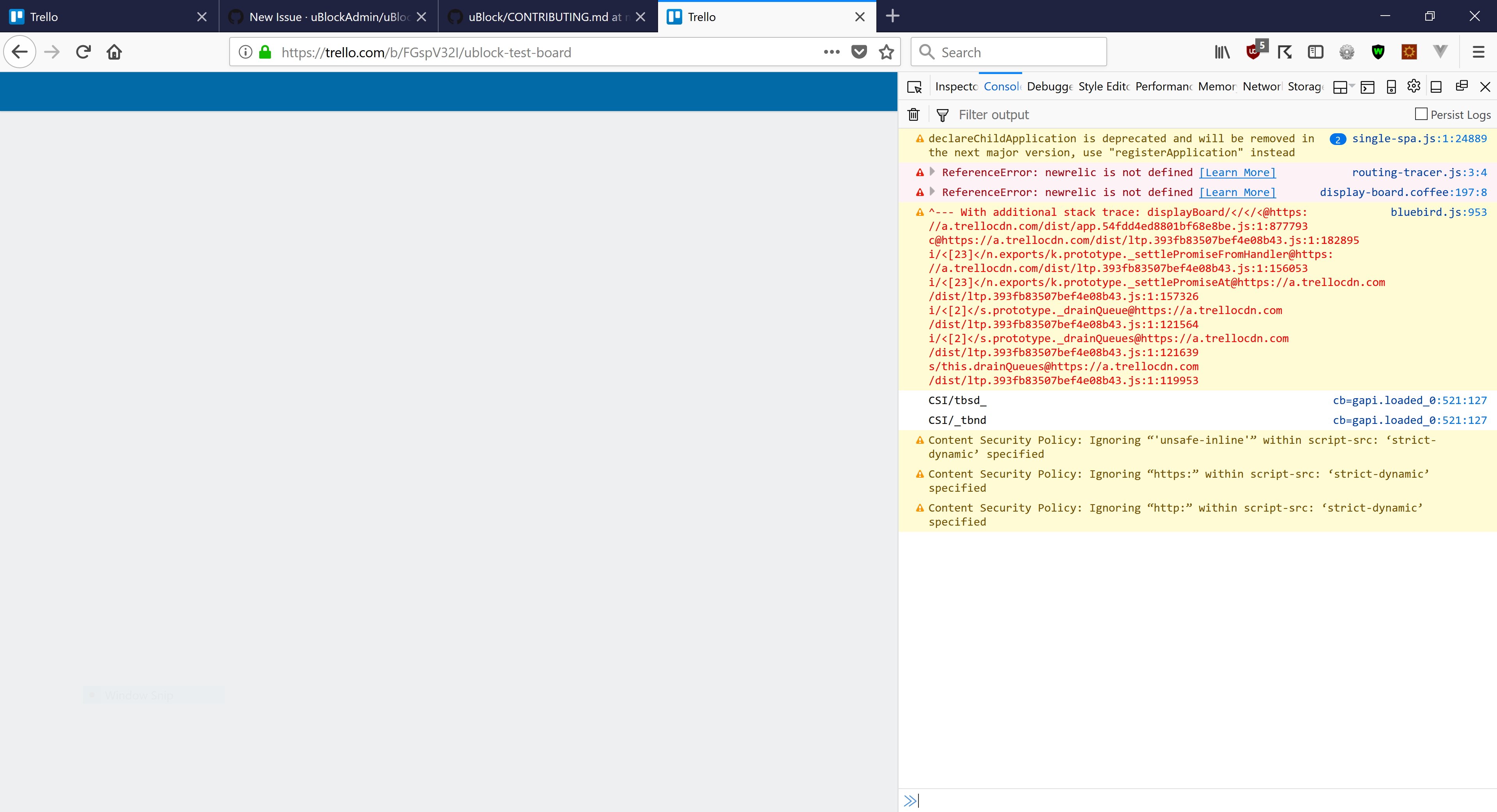Image resolution: width=1497 pixels, height=812 pixels.
Task: Expand display-board.coffee ReferenceError details
Action: pos(932,192)
